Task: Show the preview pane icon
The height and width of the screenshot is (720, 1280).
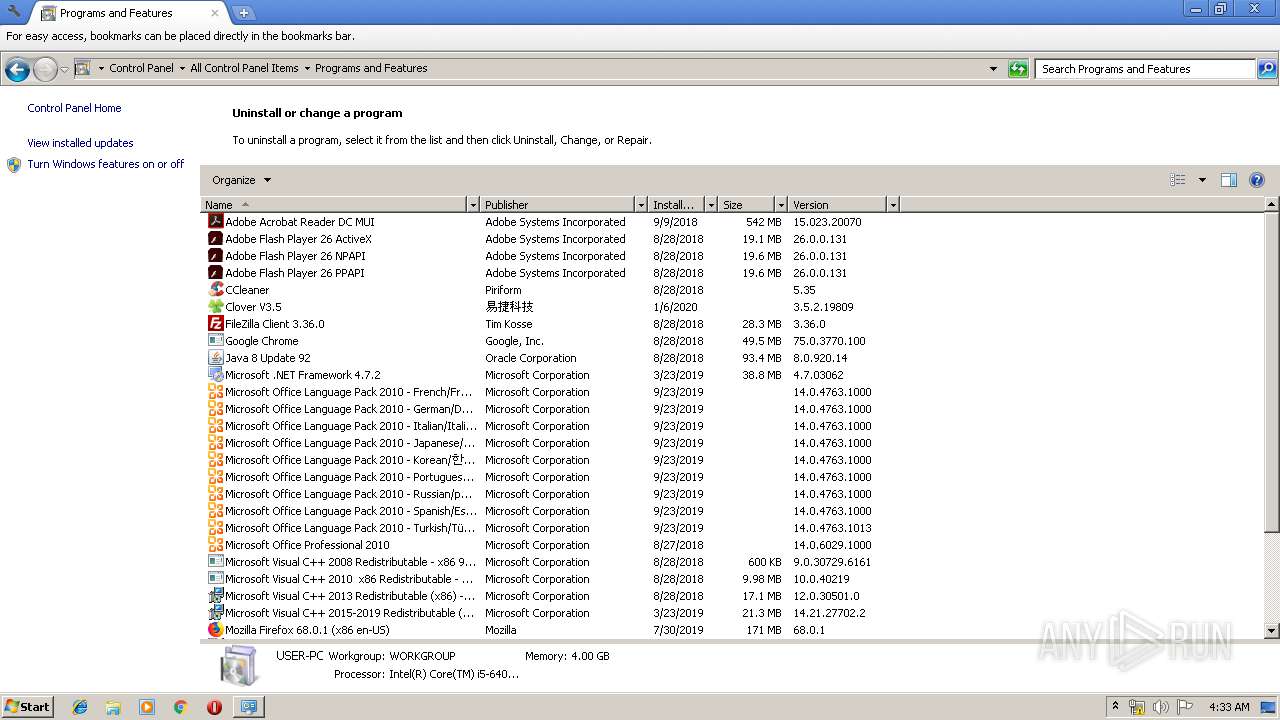Action: tap(1229, 180)
